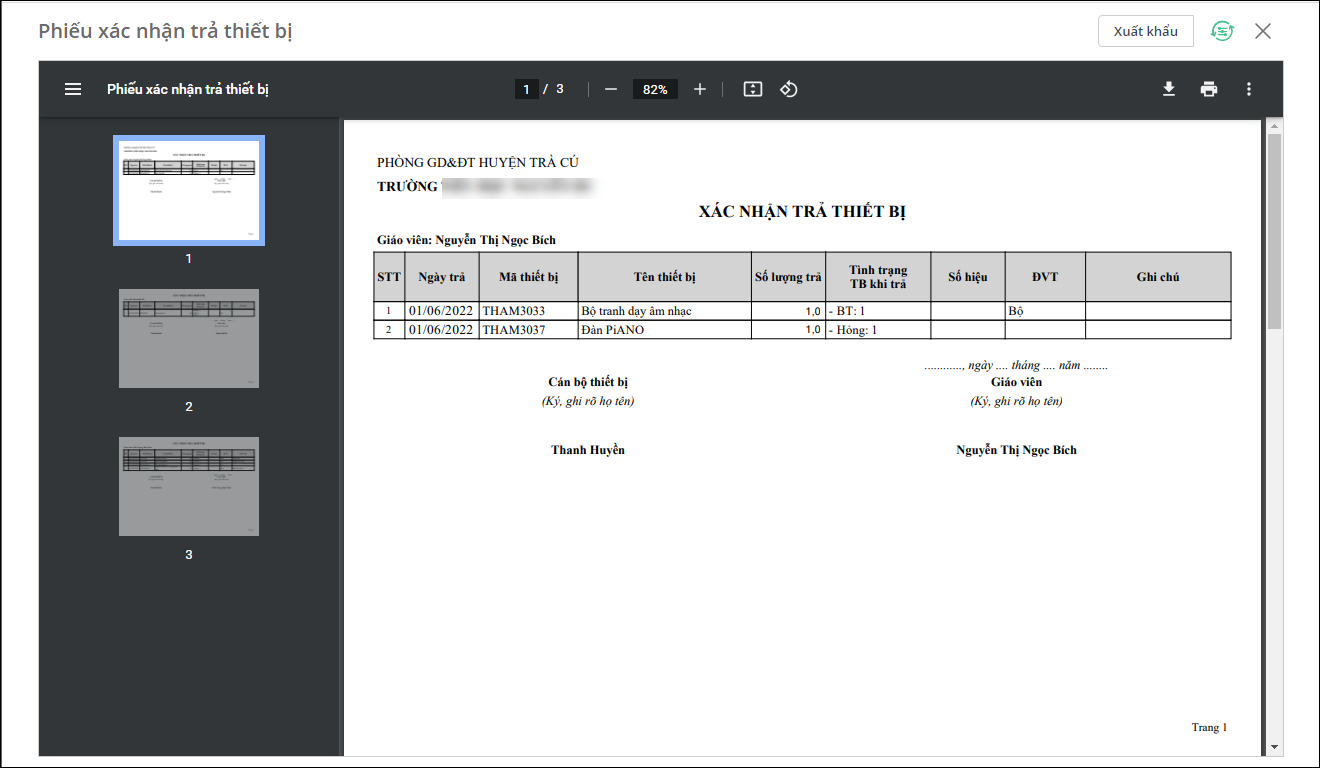This screenshot has height=768, width=1320.
Task: Click the Cán bộ thiết bị label
Action: tap(588, 382)
